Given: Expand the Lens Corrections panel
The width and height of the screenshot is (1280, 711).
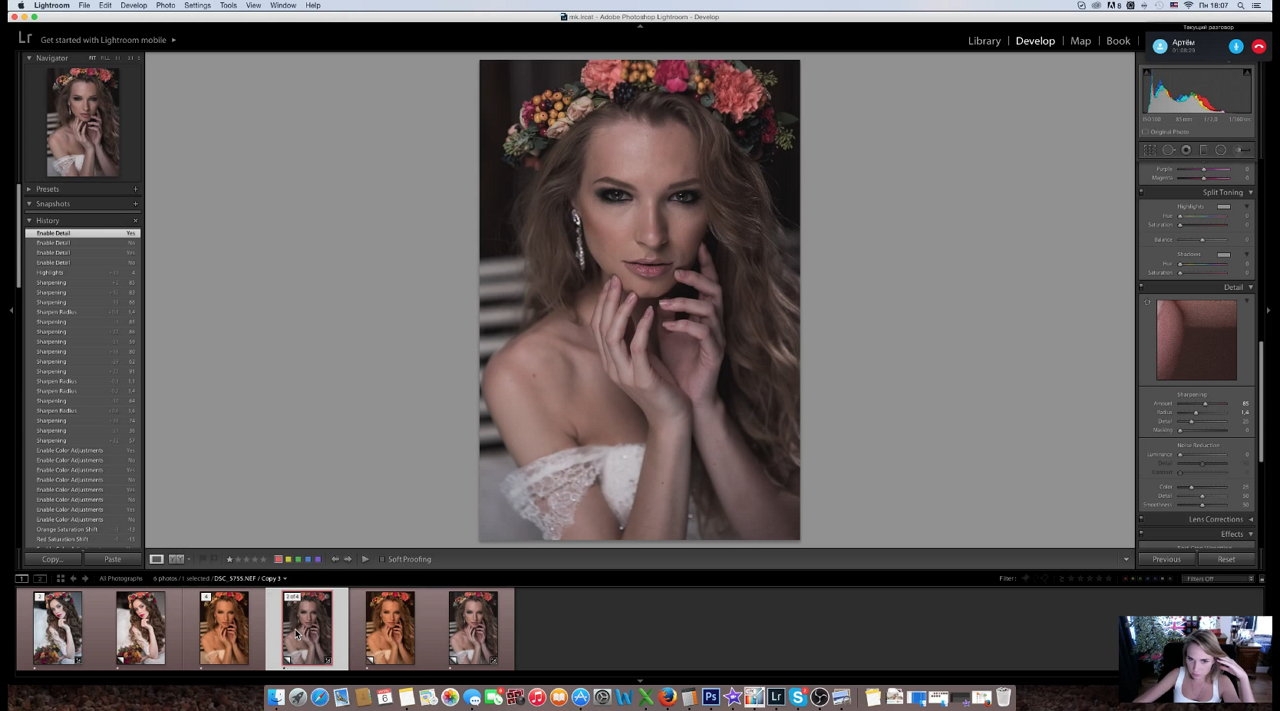Looking at the screenshot, I should 1250,519.
